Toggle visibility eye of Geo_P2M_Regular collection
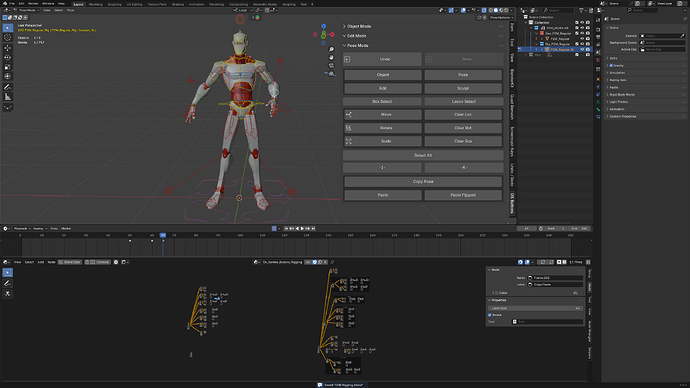Viewport: 690px width, 388px height. (582, 33)
